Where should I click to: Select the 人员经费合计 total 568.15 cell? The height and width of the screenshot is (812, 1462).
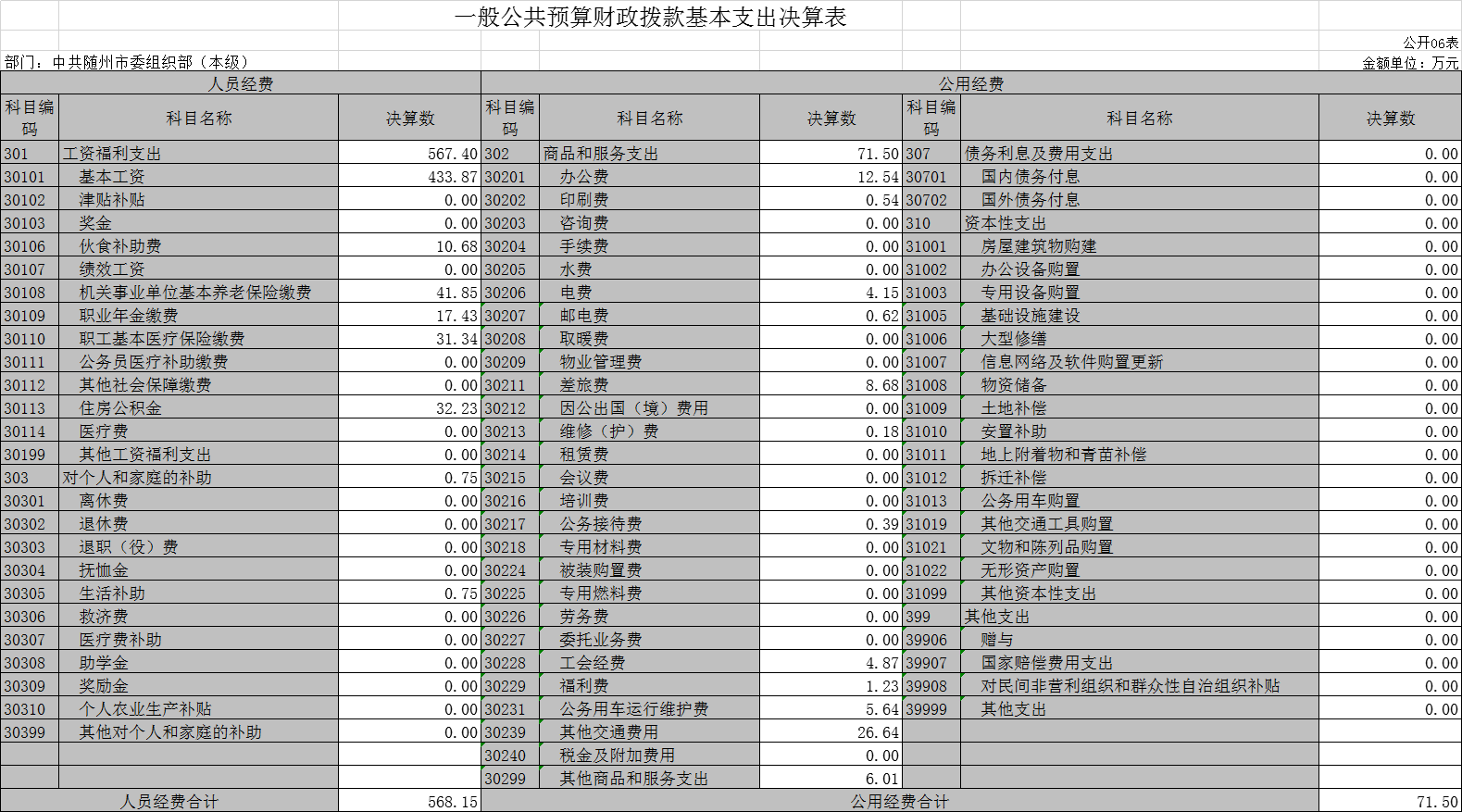coord(409,802)
